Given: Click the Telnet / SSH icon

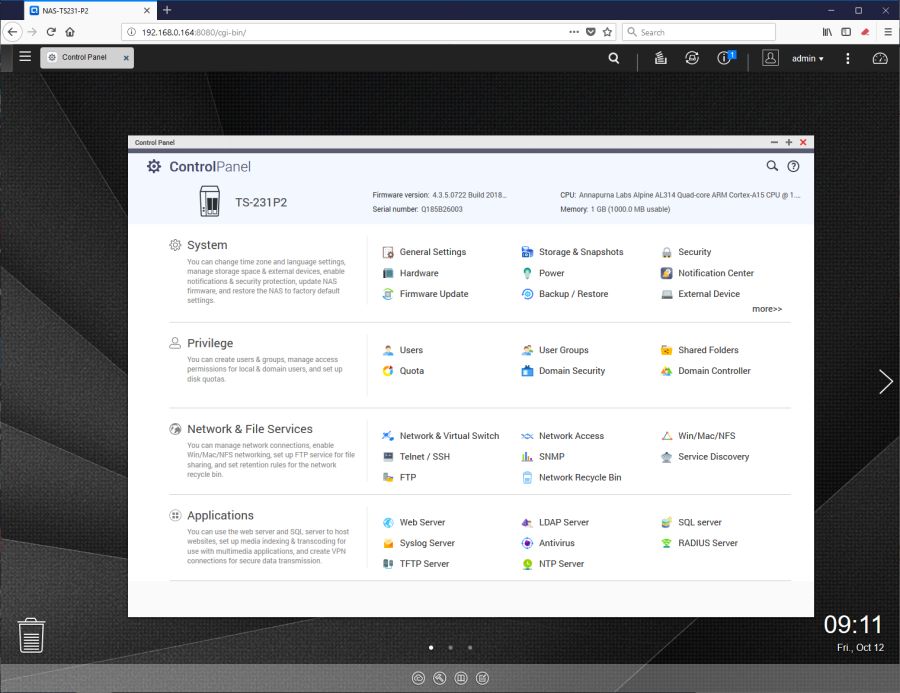Looking at the screenshot, I should coord(388,457).
